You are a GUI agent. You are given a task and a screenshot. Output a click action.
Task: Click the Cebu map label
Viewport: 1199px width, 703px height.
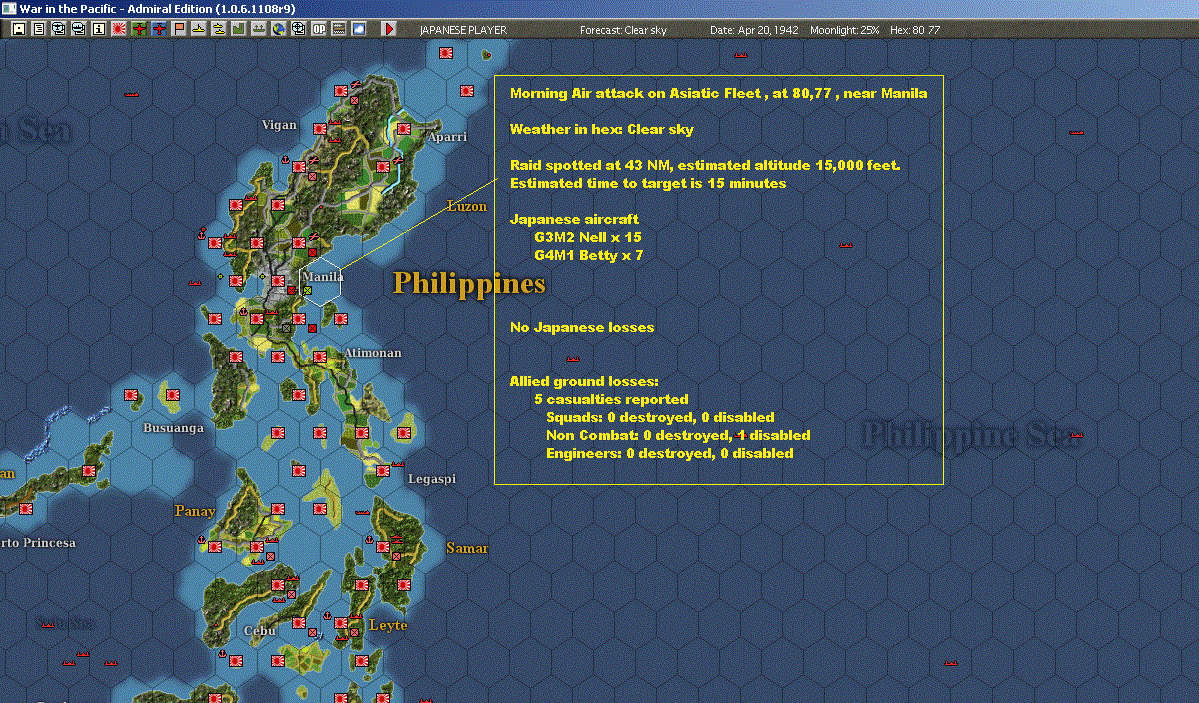pos(260,631)
